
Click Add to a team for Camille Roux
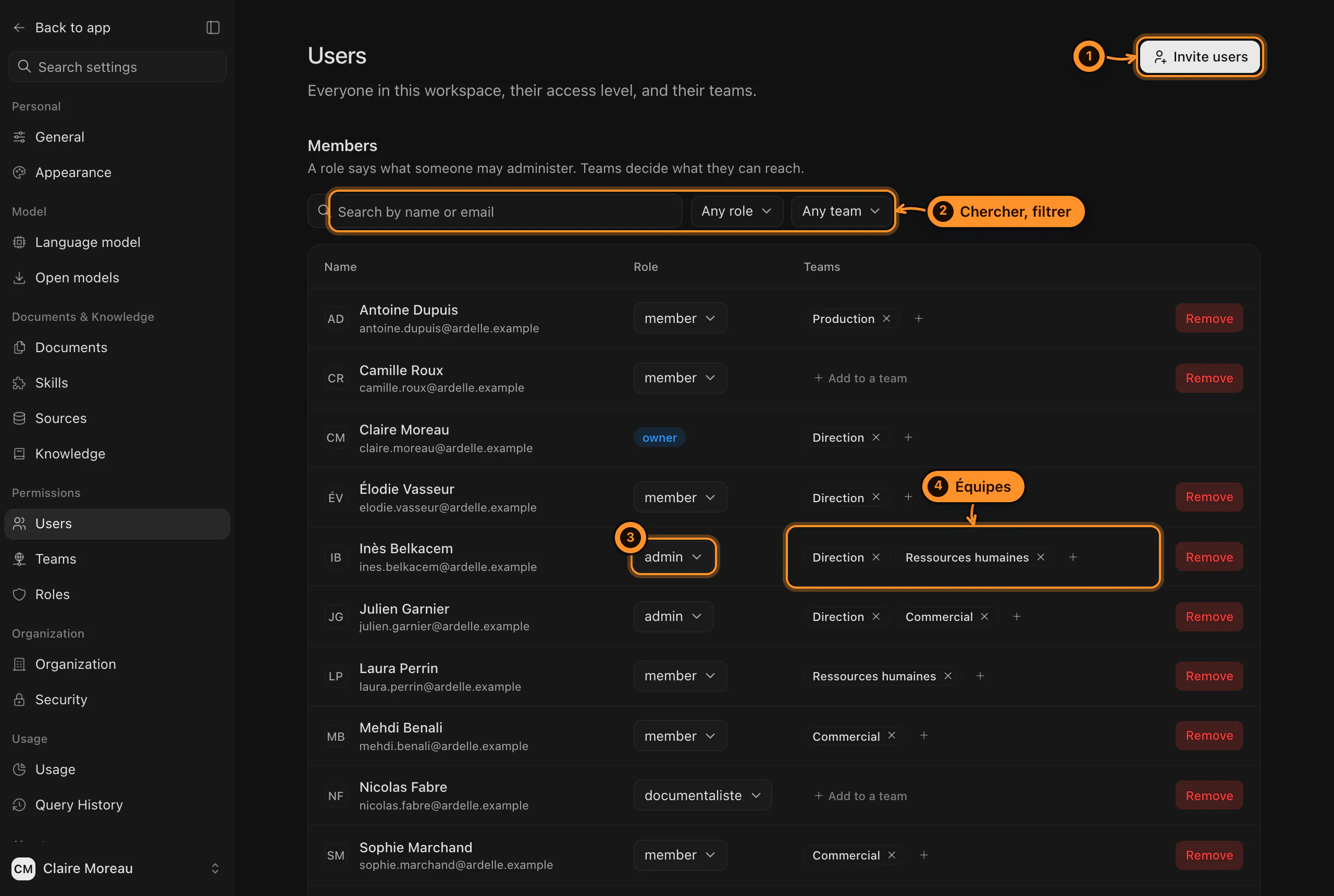[x=860, y=378]
